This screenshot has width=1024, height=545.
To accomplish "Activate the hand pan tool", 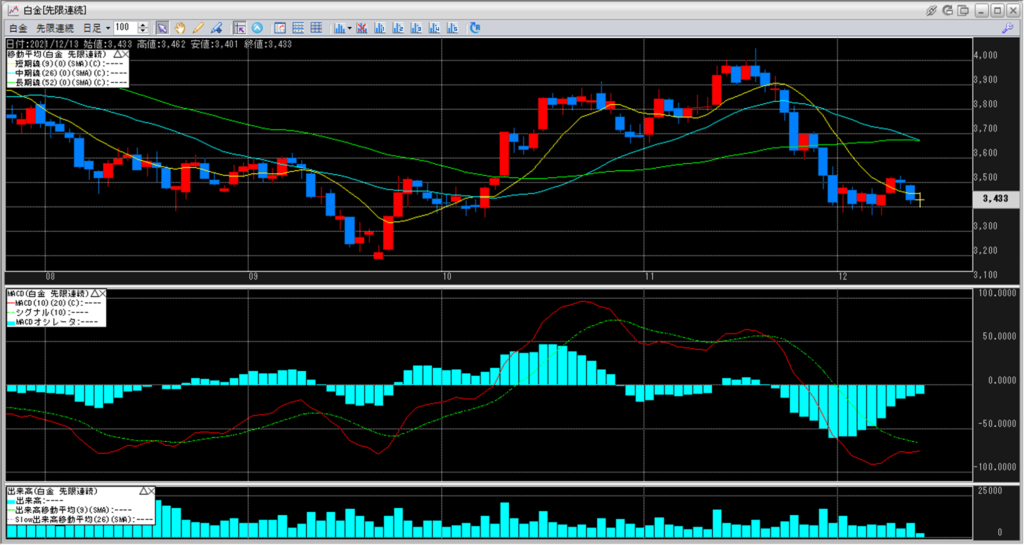I will click(180, 28).
